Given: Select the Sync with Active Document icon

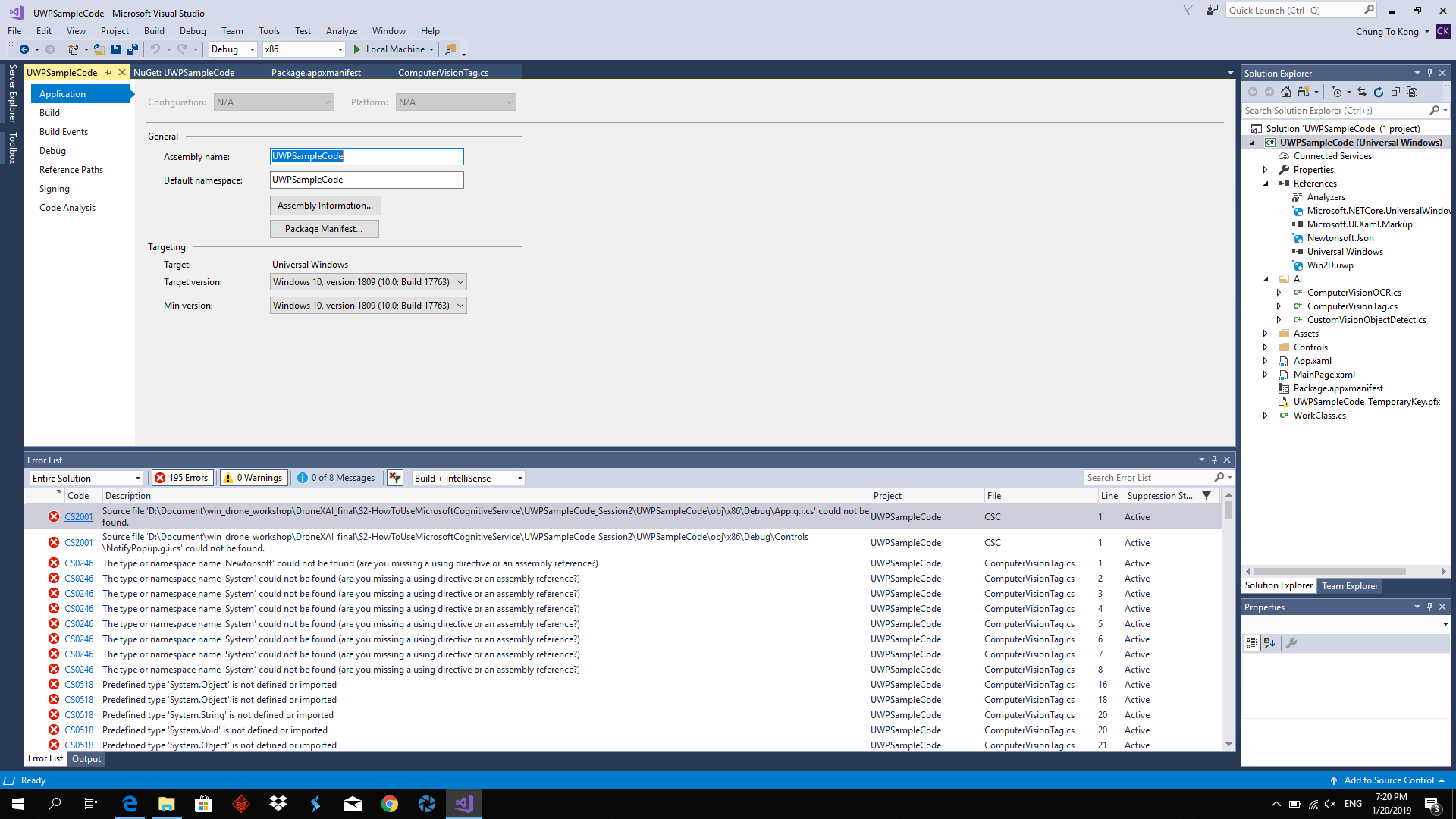Looking at the screenshot, I should click(1361, 93).
